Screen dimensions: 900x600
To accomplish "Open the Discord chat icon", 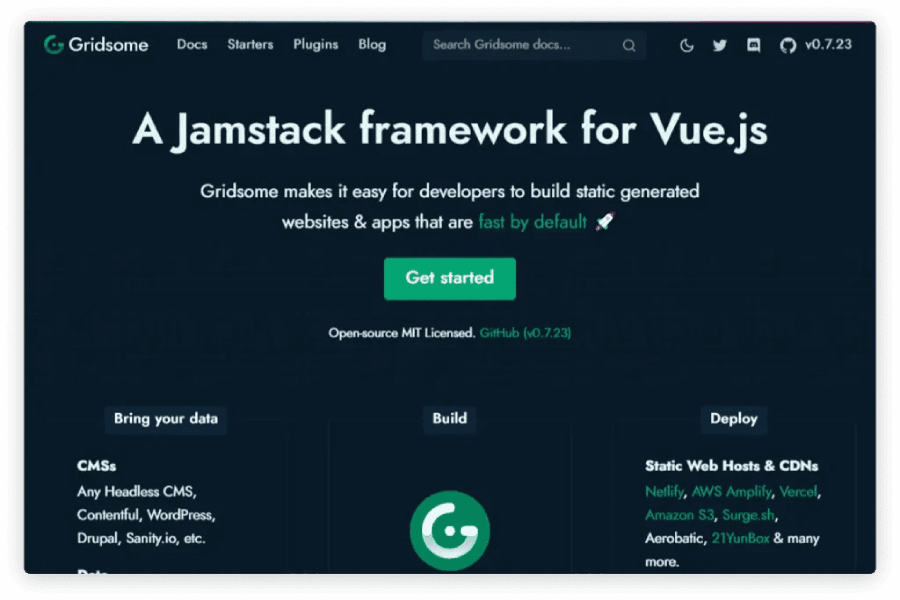I will click(x=754, y=45).
